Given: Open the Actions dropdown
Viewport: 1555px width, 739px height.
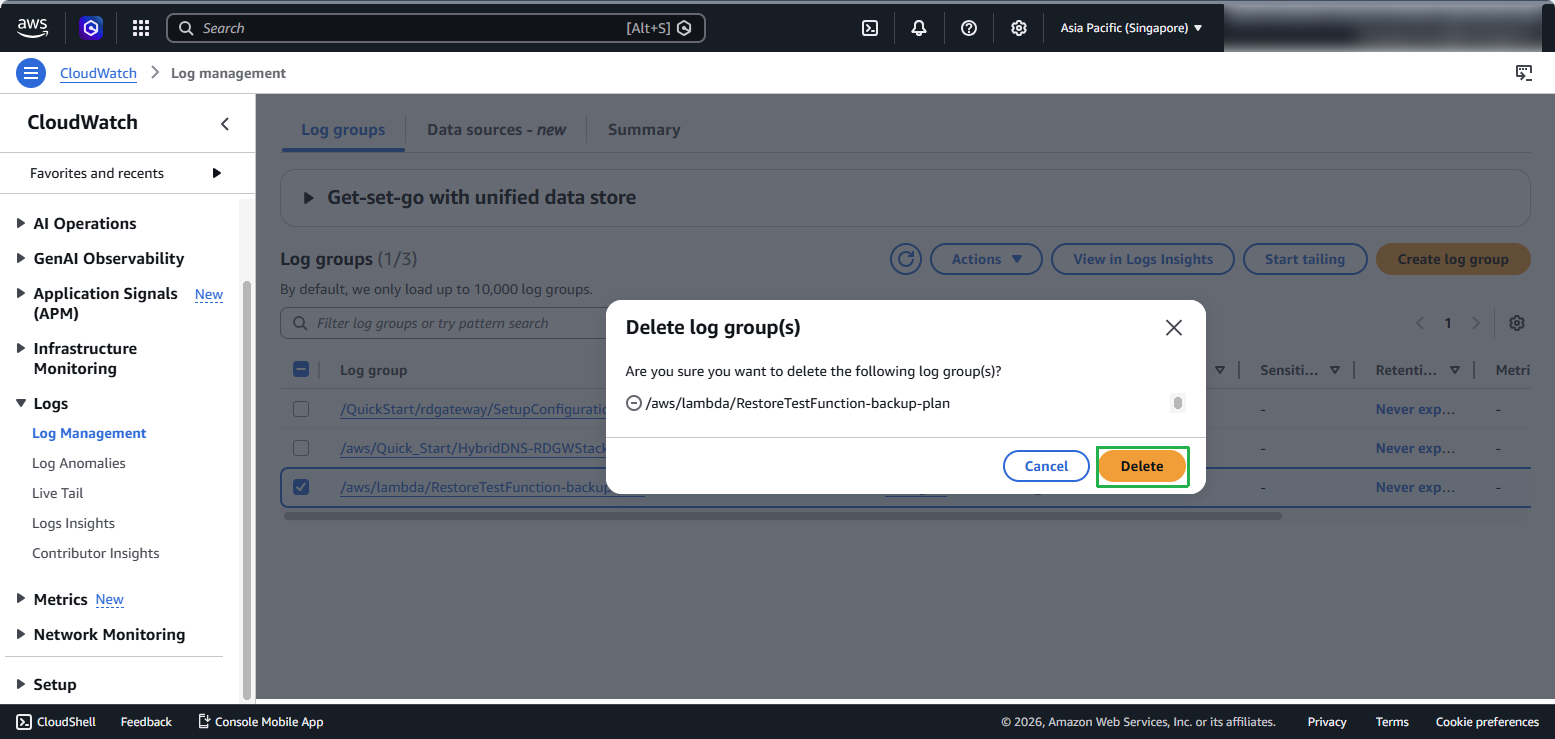Looking at the screenshot, I should point(986,259).
